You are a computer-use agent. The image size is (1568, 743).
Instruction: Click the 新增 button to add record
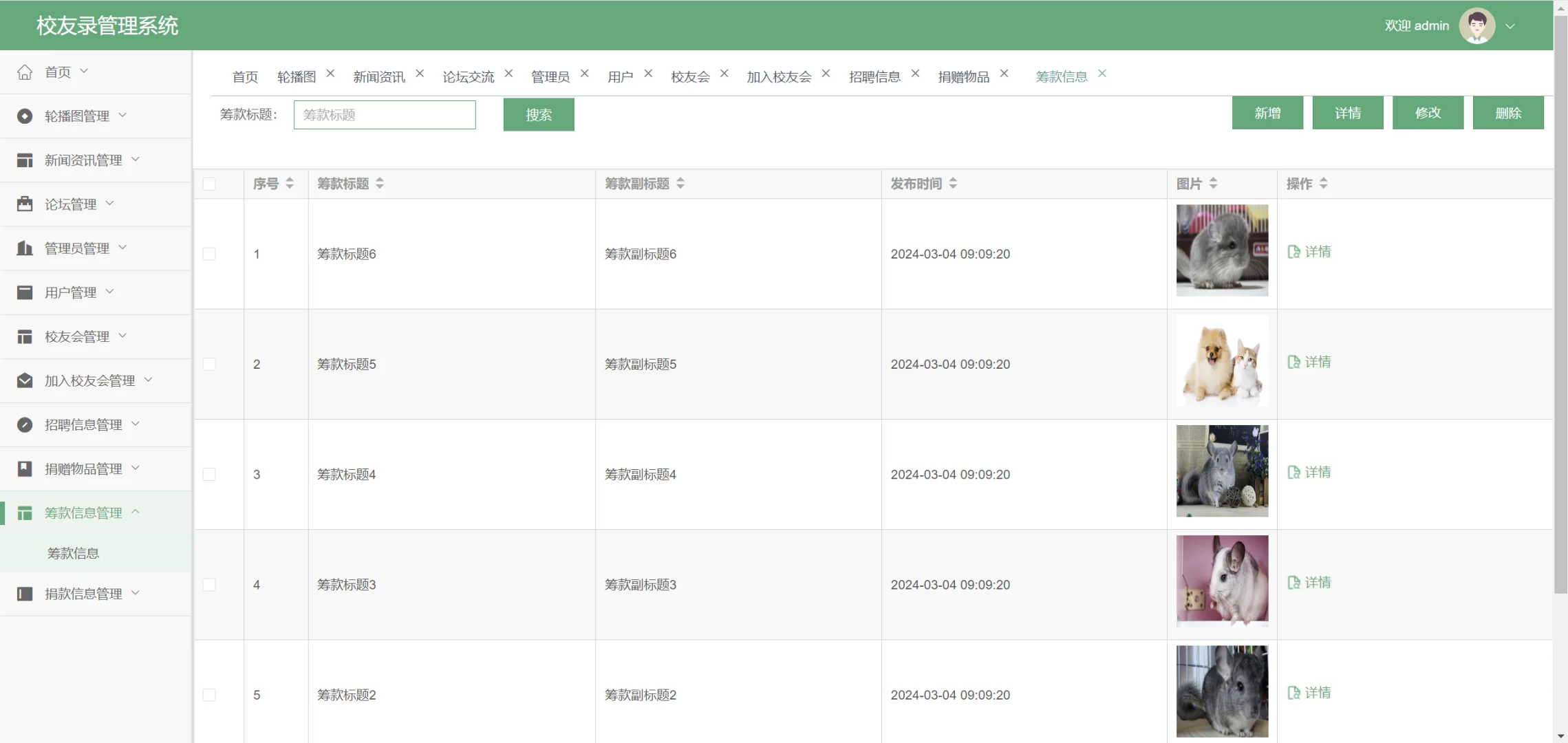(x=1267, y=113)
